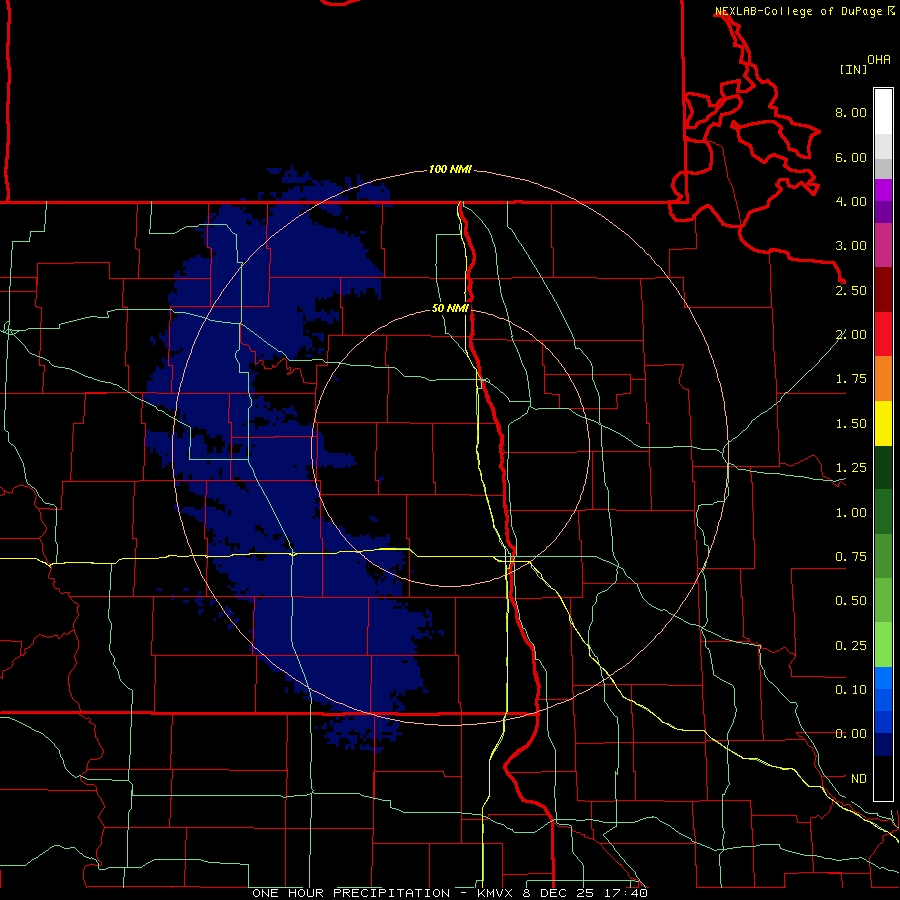
Task: Click the [IN] units label
Action: coord(853,69)
